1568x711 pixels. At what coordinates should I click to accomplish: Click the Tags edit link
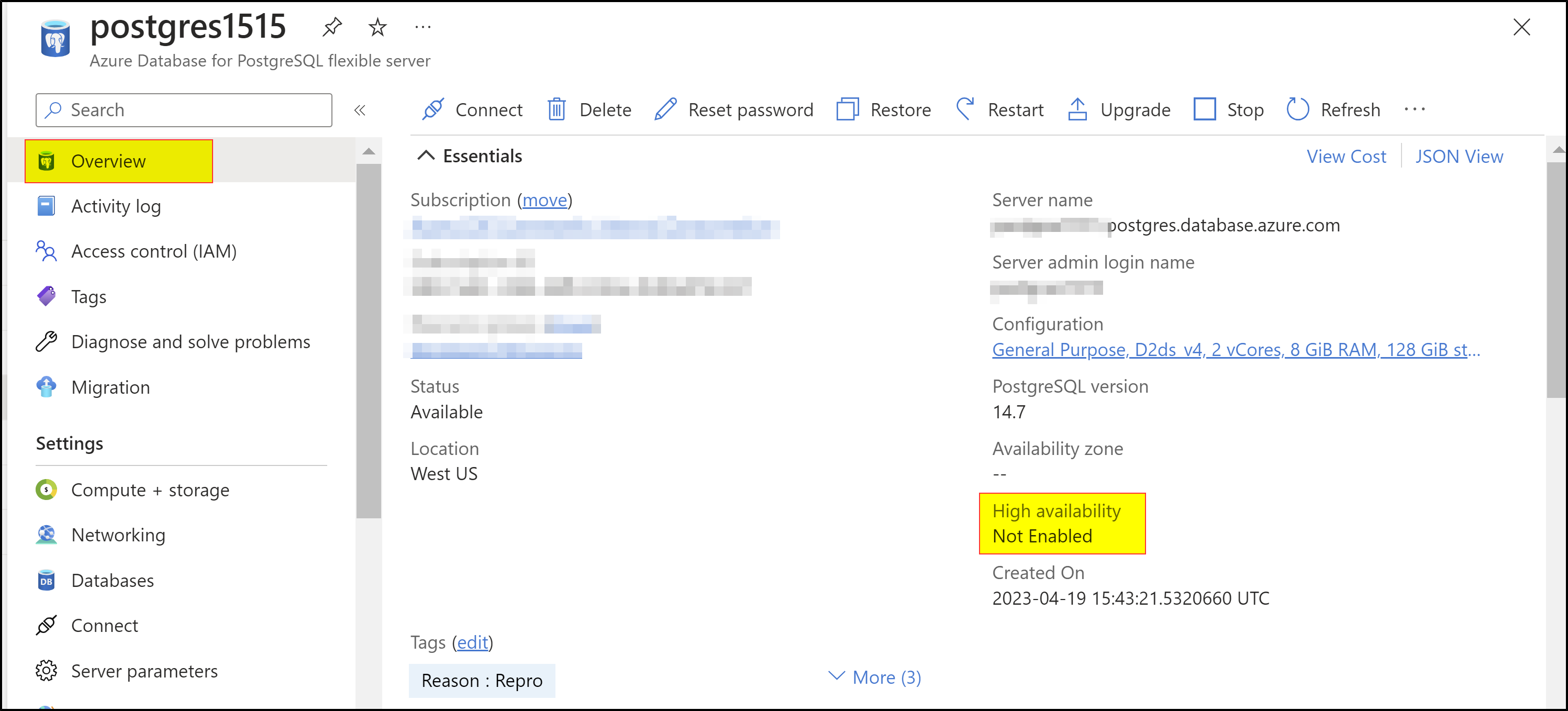click(x=472, y=643)
